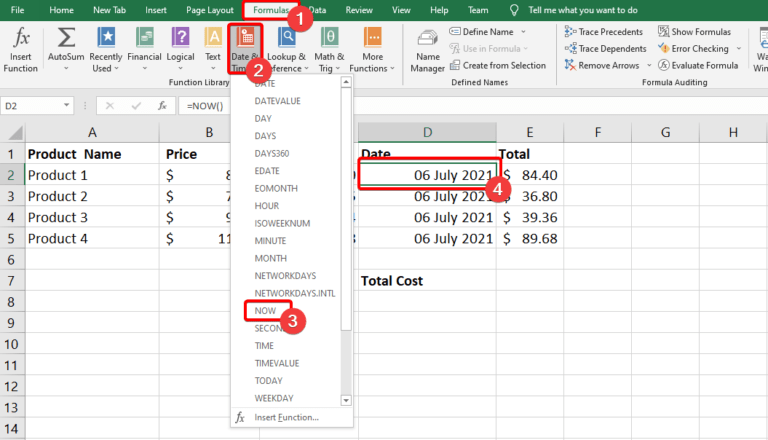Open Lookup & Reference functions icon
Viewport: 768px width, 440px height.
(x=287, y=38)
